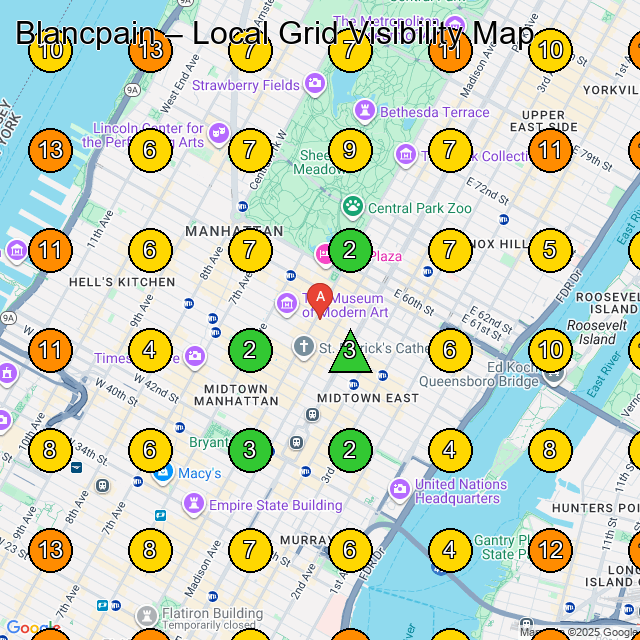Image resolution: width=640 pixels, height=640 pixels.
Task: Select marker 6 above Macy's
Action: pyautogui.click(x=150, y=450)
